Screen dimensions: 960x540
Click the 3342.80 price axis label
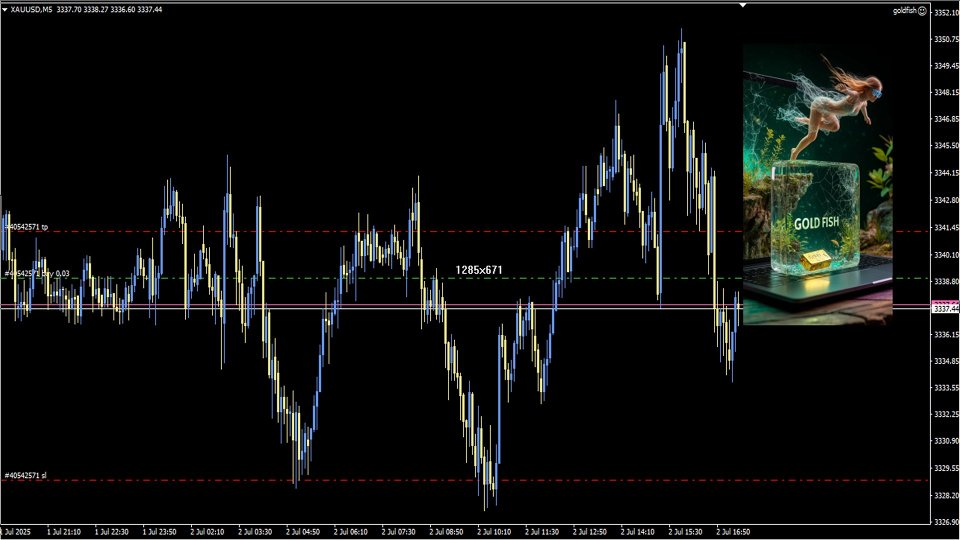click(x=946, y=200)
